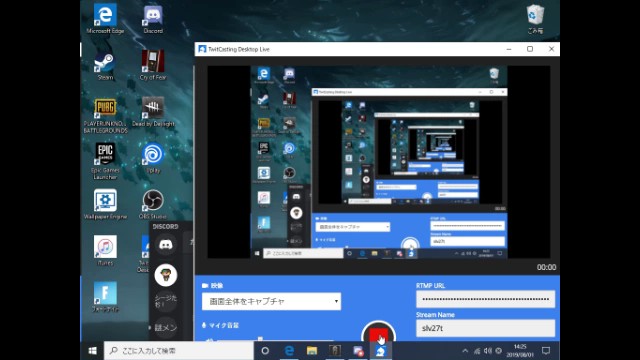Click the Discord home logo in sidebar
Viewport: 640px width, 360px height.
[x=166, y=245]
